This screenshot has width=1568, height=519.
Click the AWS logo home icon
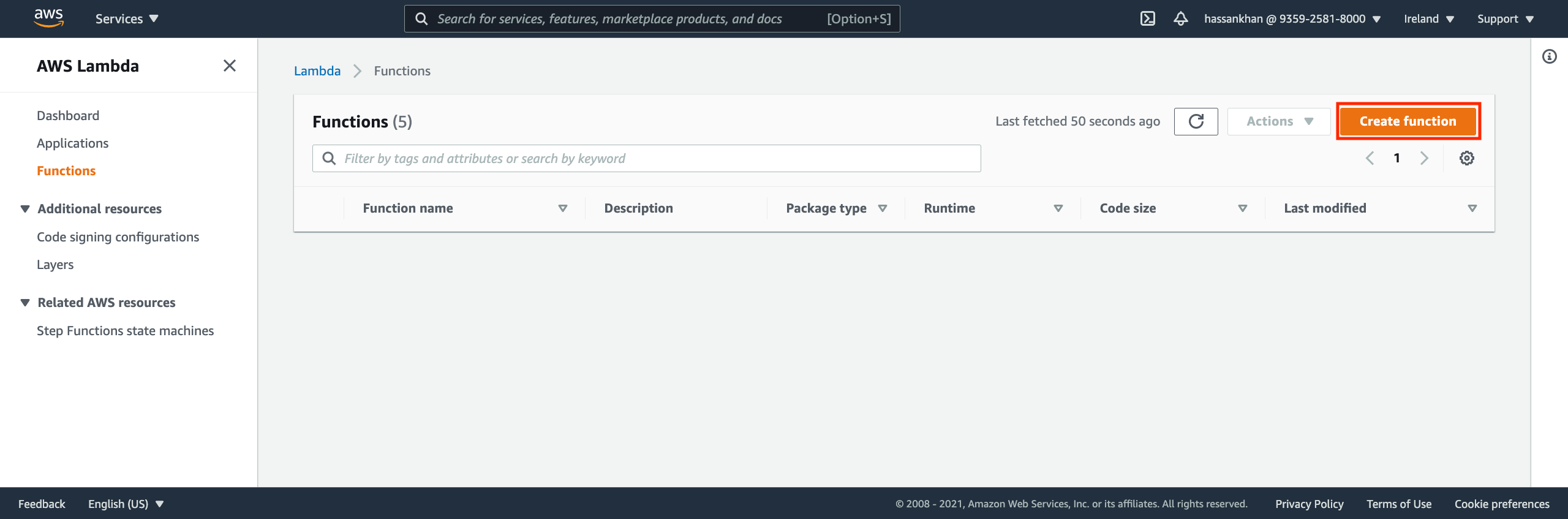pyautogui.click(x=48, y=18)
